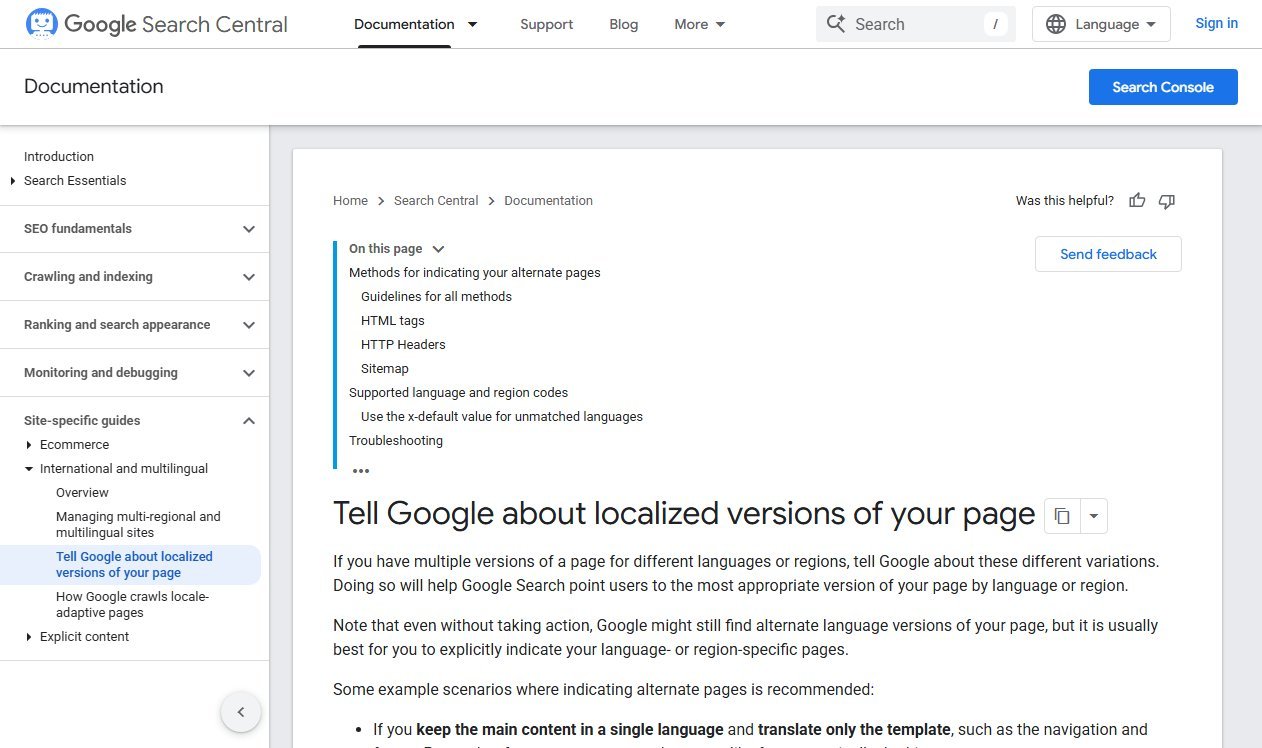Image resolution: width=1262 pixels, height=748 pixels.
Task: Open the Introduction sidebar link
Action: click(59, 157)
